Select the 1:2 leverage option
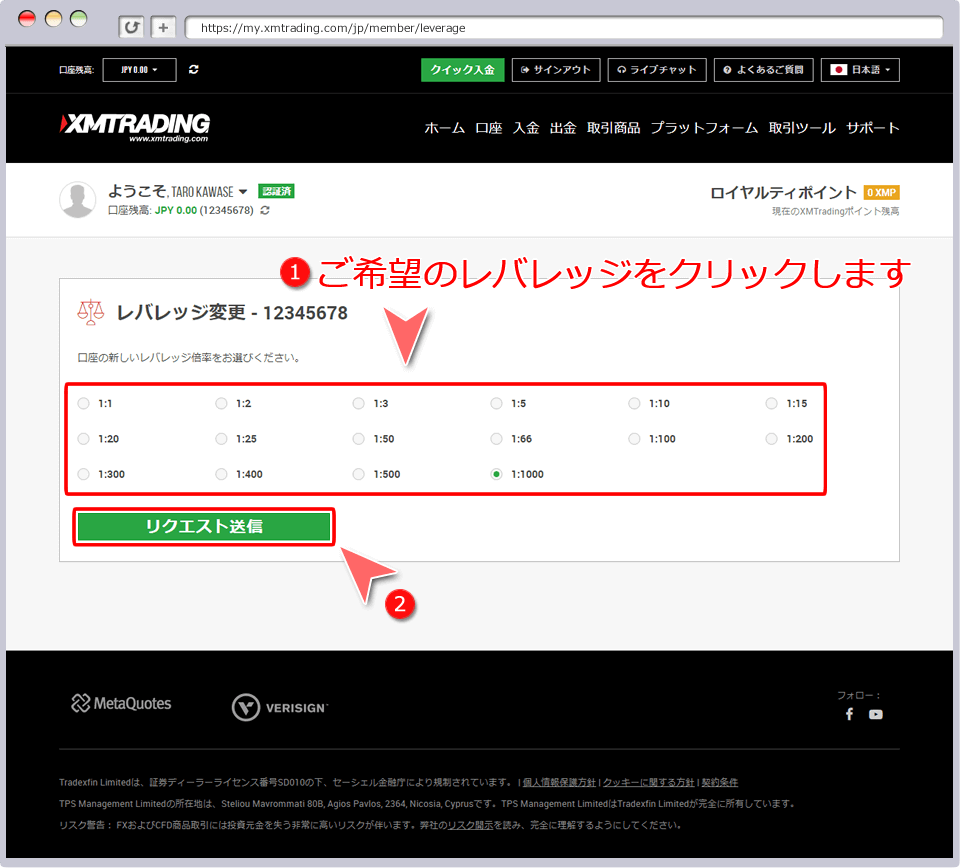The image size is (960, 868). (x=222, y=403)
